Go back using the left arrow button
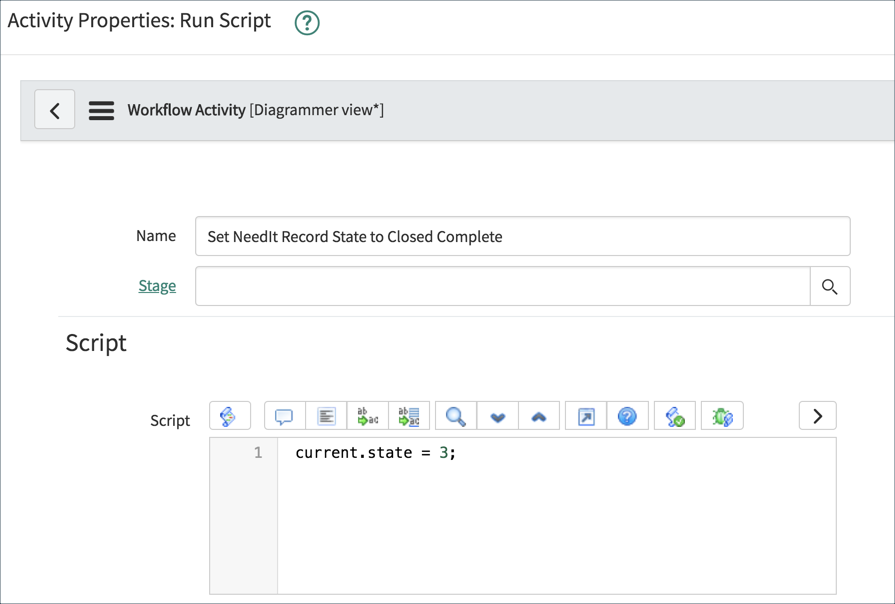The width and height of the screenshot is (895, 604). [55, 110]
